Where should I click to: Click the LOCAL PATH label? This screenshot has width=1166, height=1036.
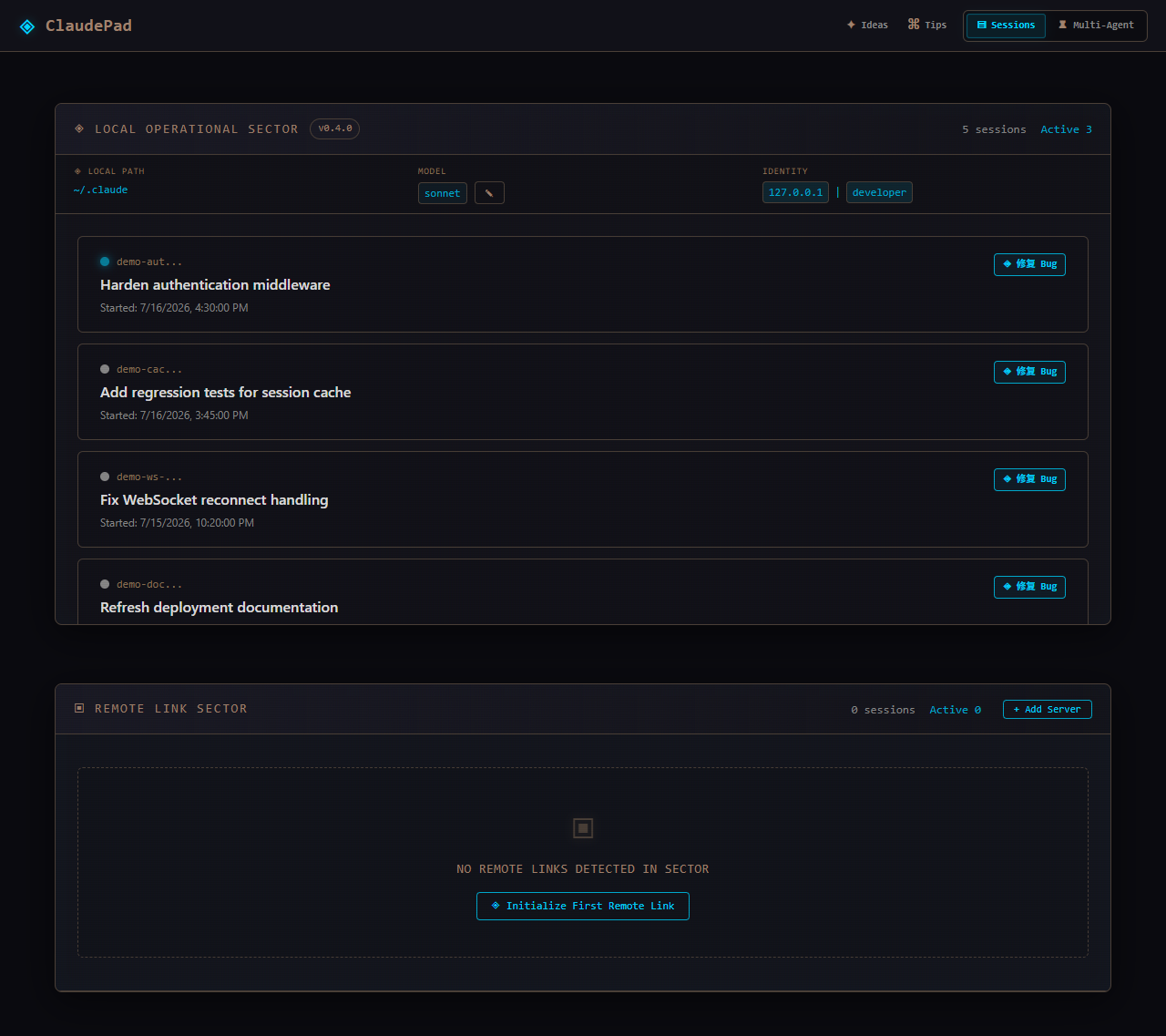pyautogui.click(x=117, y=171)
